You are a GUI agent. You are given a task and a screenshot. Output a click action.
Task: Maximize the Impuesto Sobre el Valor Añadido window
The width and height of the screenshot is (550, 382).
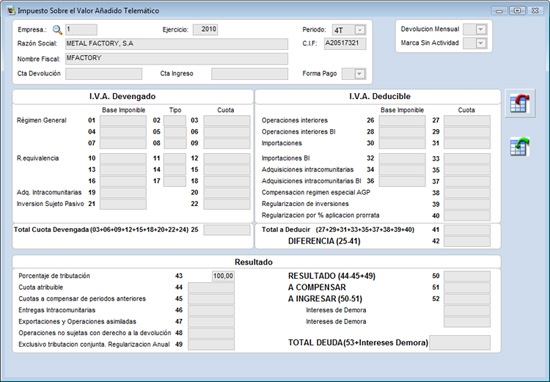click(517, 11)
